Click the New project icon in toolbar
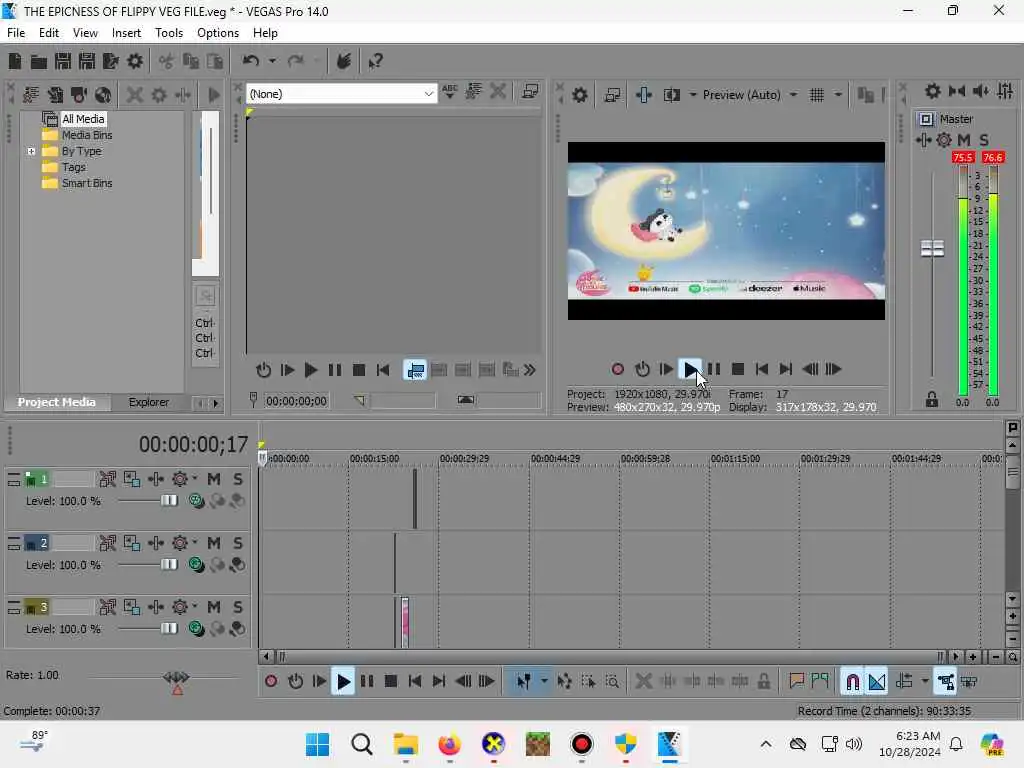The width and height of the screenshot is (1024, 768). pyautogui.click(x=15, y=61)
